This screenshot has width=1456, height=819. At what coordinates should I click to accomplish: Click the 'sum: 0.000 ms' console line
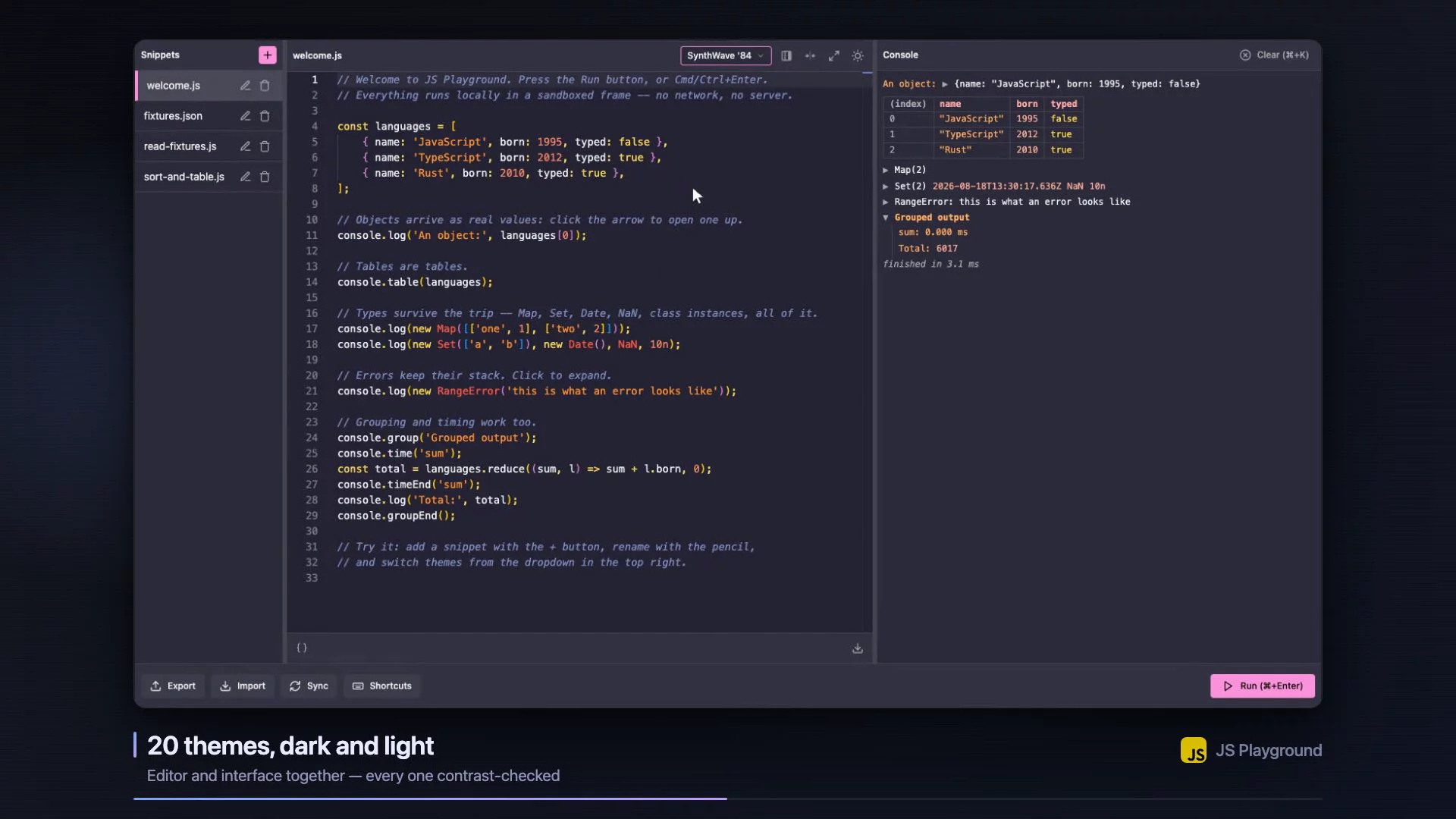[x=933, y=233]
